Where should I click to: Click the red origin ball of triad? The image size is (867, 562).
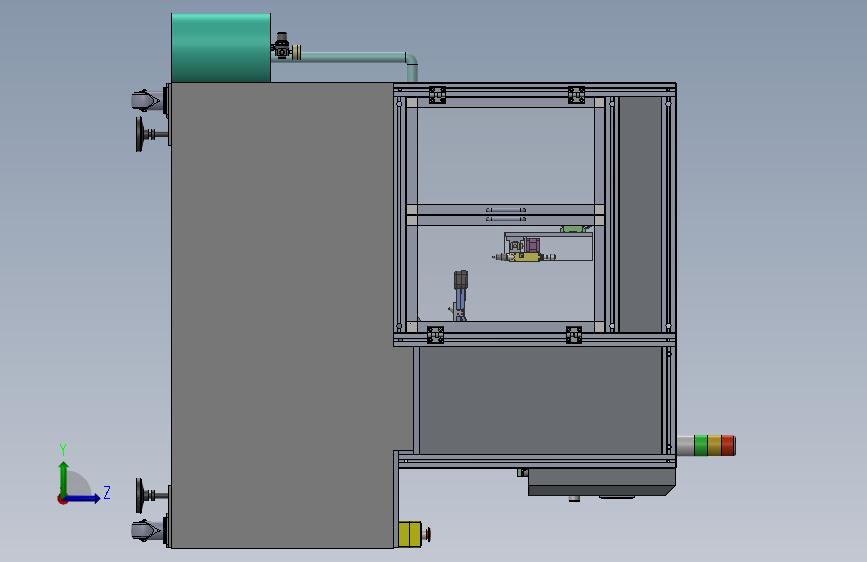62,499
